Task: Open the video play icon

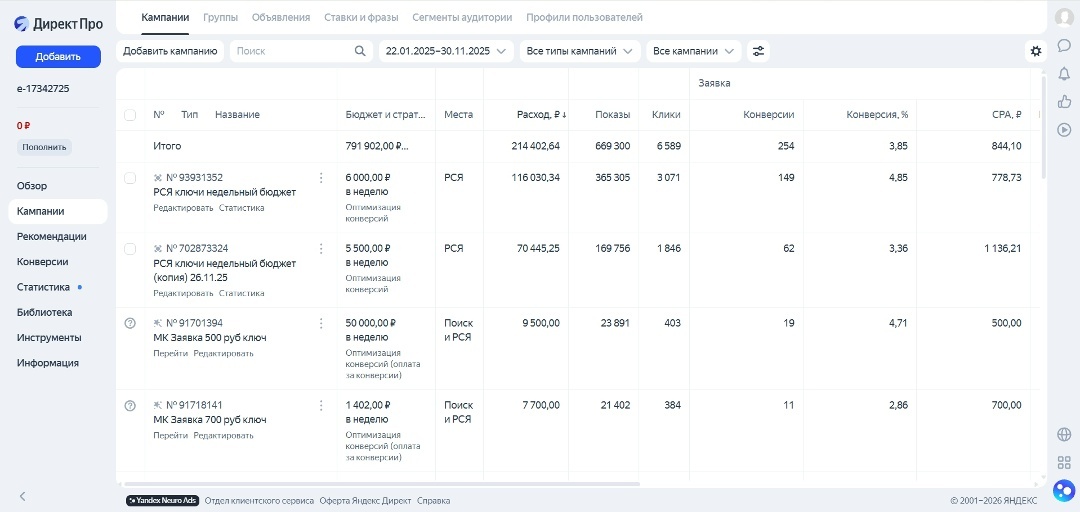Action: pos(1064,130)
